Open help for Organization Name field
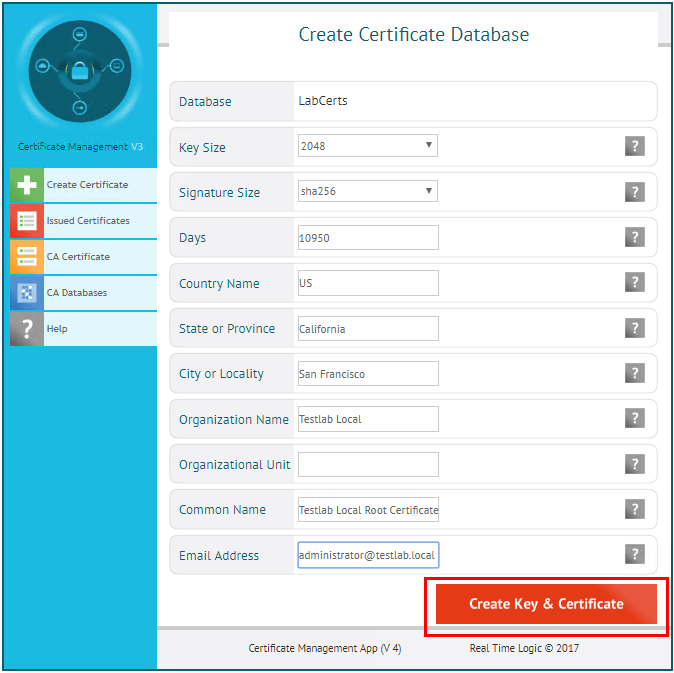Screen dimensions: 674x673 [x=634, y=418]
